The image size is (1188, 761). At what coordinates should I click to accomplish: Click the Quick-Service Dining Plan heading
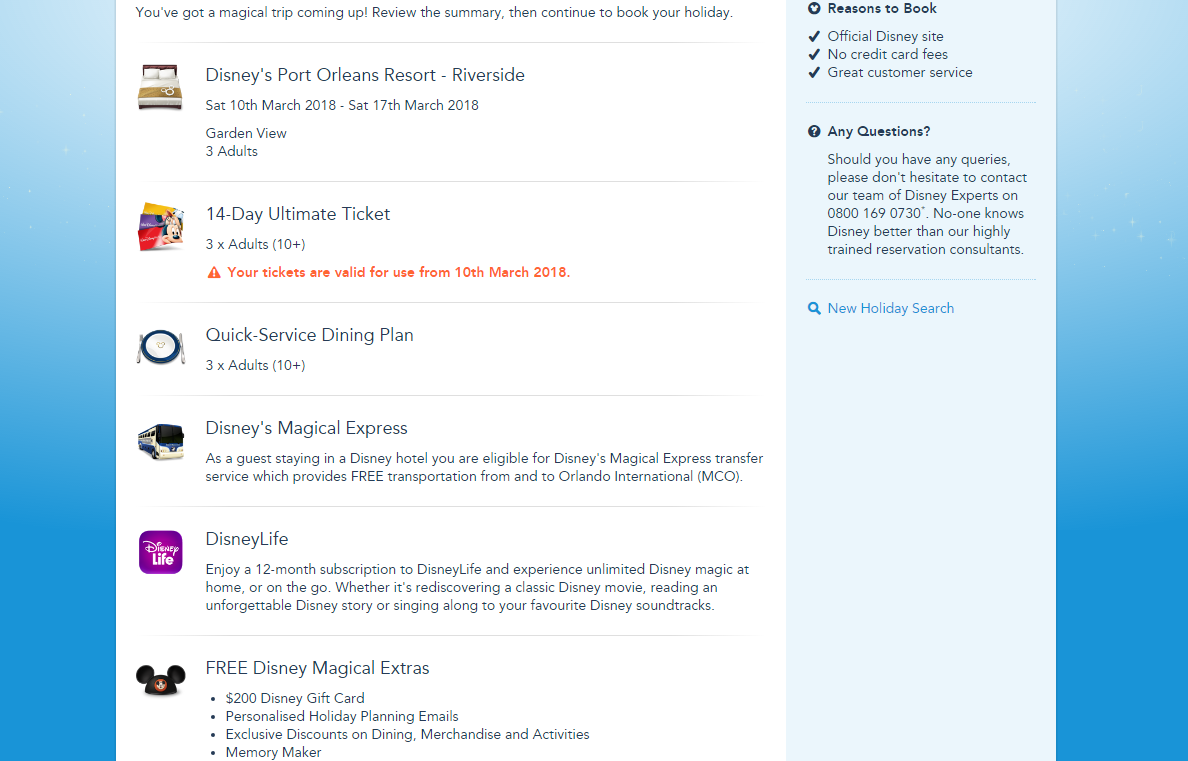[x=309, y=335]
